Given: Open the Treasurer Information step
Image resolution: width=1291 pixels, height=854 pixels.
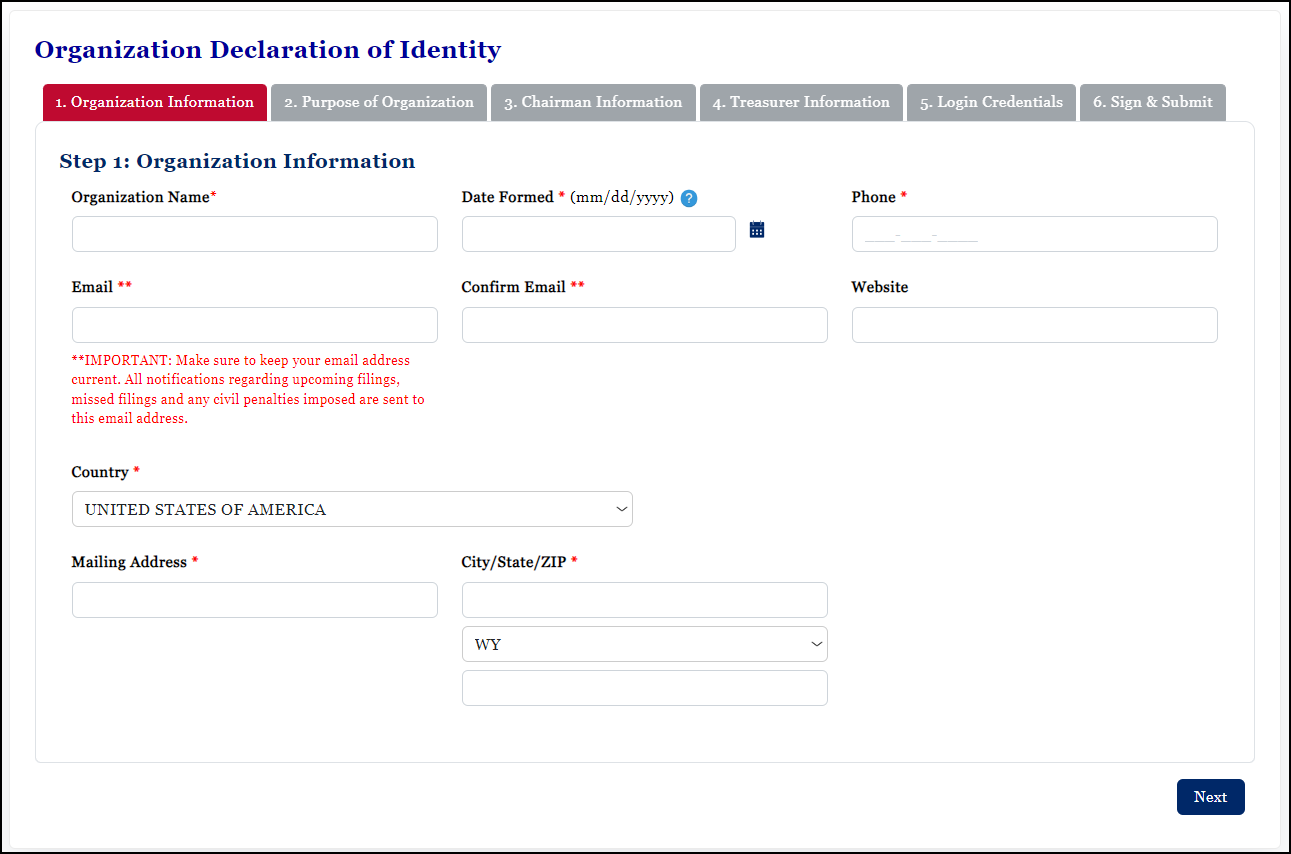Looking at the screenshot, I should click(800, 102).
